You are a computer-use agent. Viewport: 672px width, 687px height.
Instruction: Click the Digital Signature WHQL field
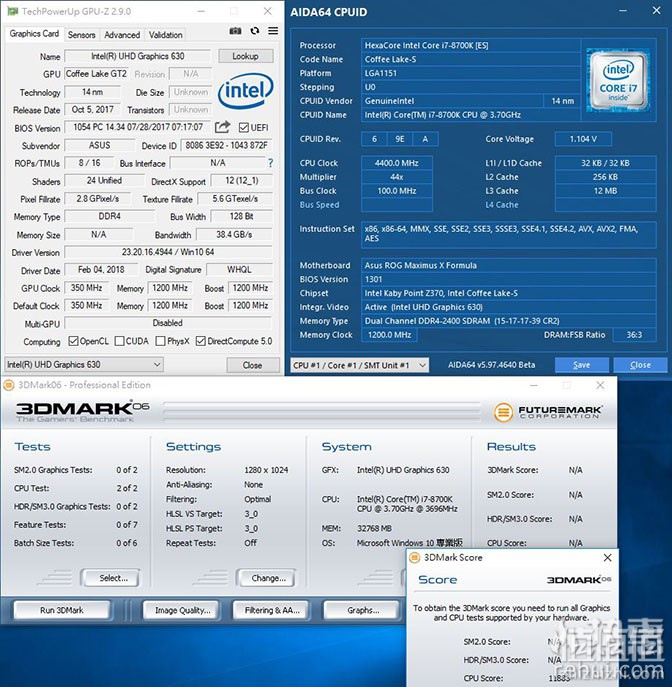tap(239, 269)
